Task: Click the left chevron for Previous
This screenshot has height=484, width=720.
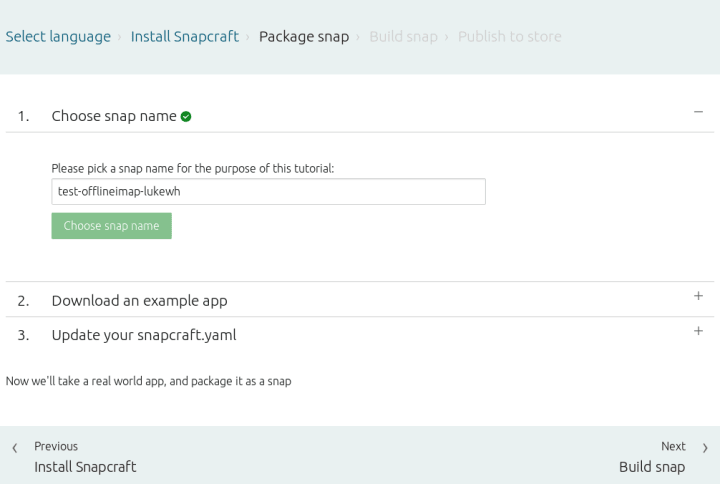Action: click(x=14, y=448)
